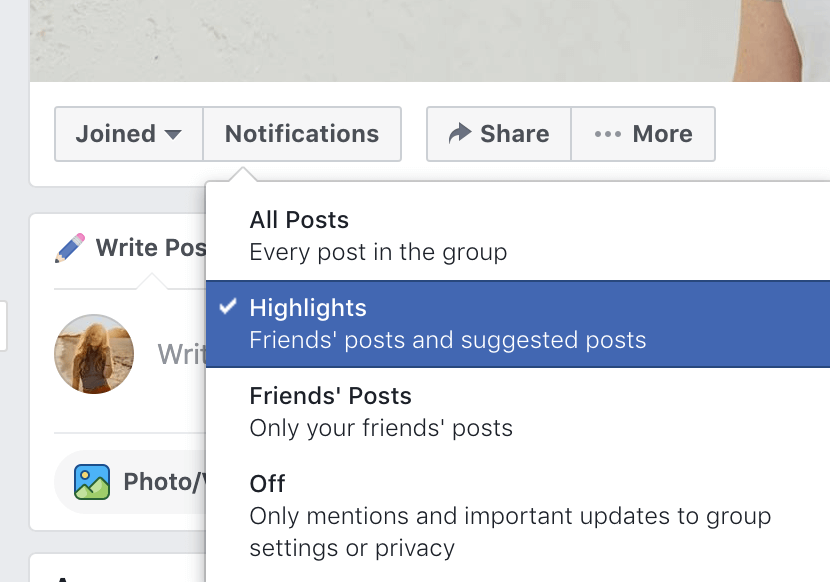Image resolution: width=830 pixels, height=582 pixels.
Task: Select All Posts notification option
Action: pyautogui.click(x=518, y=236)
